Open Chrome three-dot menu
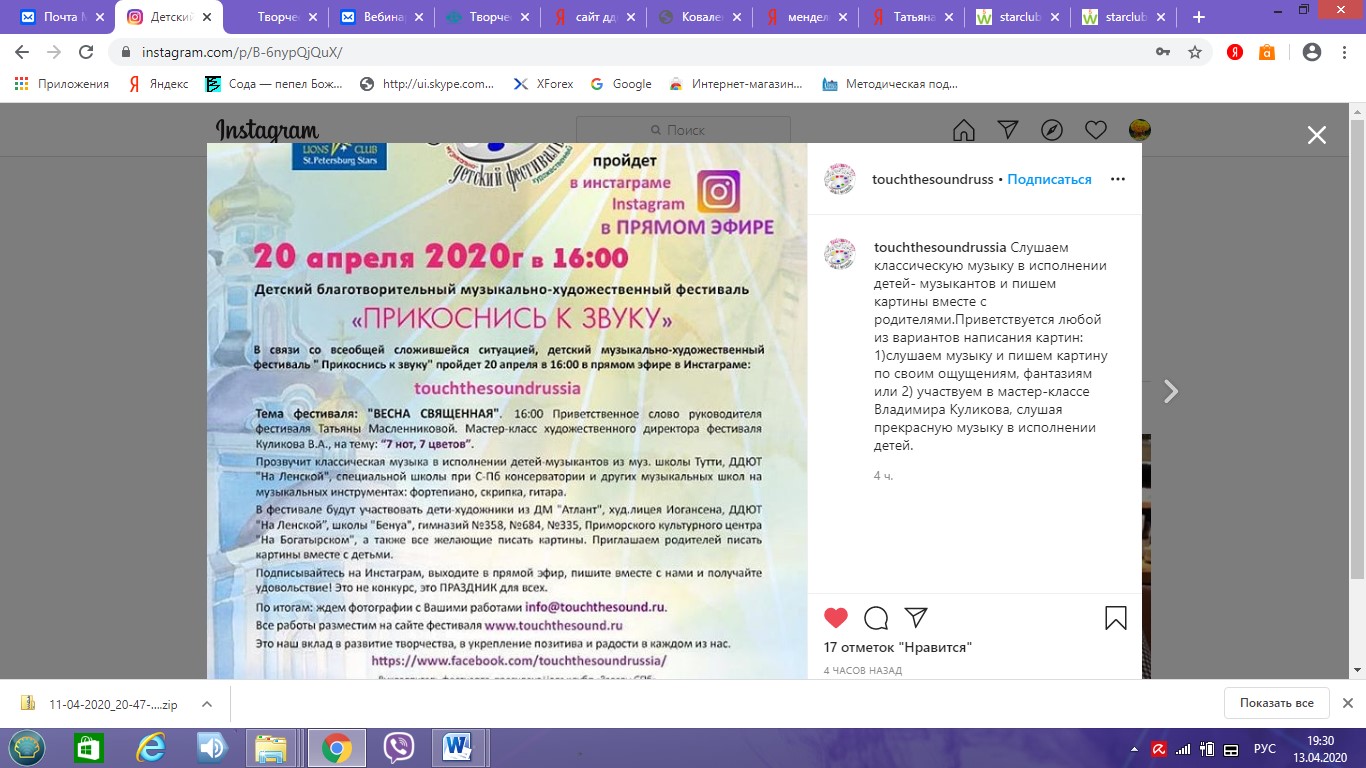The height and width of the screenshot is (768, 1366). 1343,52
